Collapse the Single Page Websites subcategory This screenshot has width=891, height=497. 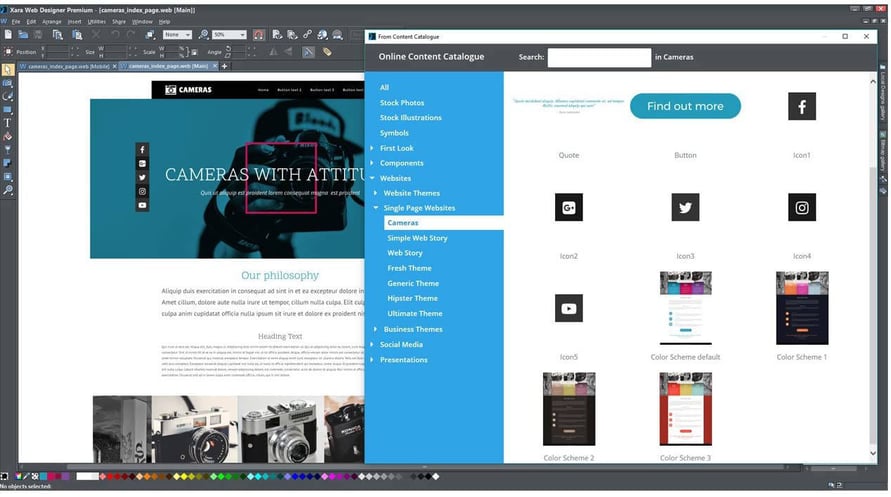coord(376,208)
